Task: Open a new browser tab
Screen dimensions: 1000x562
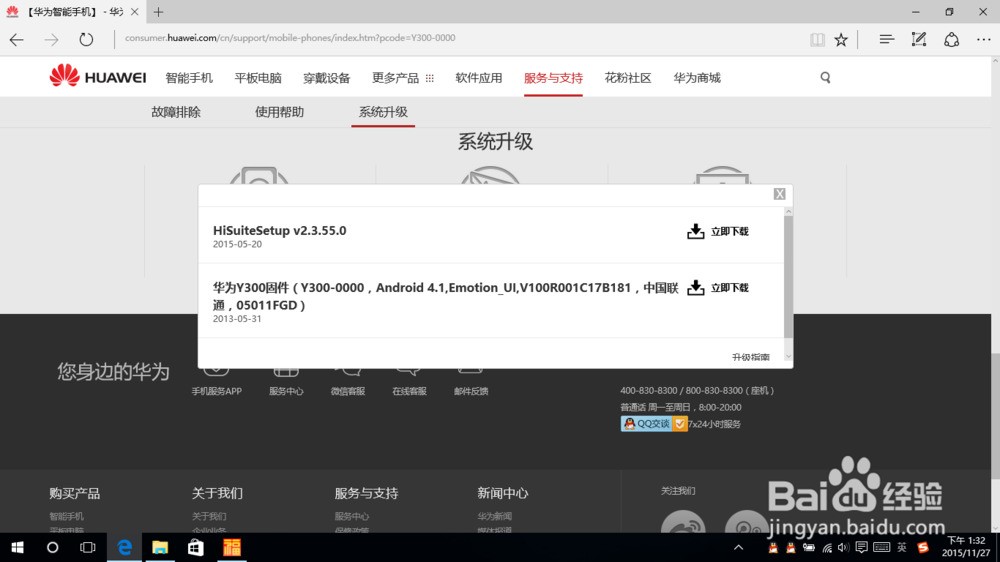Action: click(x=158, y=11)
